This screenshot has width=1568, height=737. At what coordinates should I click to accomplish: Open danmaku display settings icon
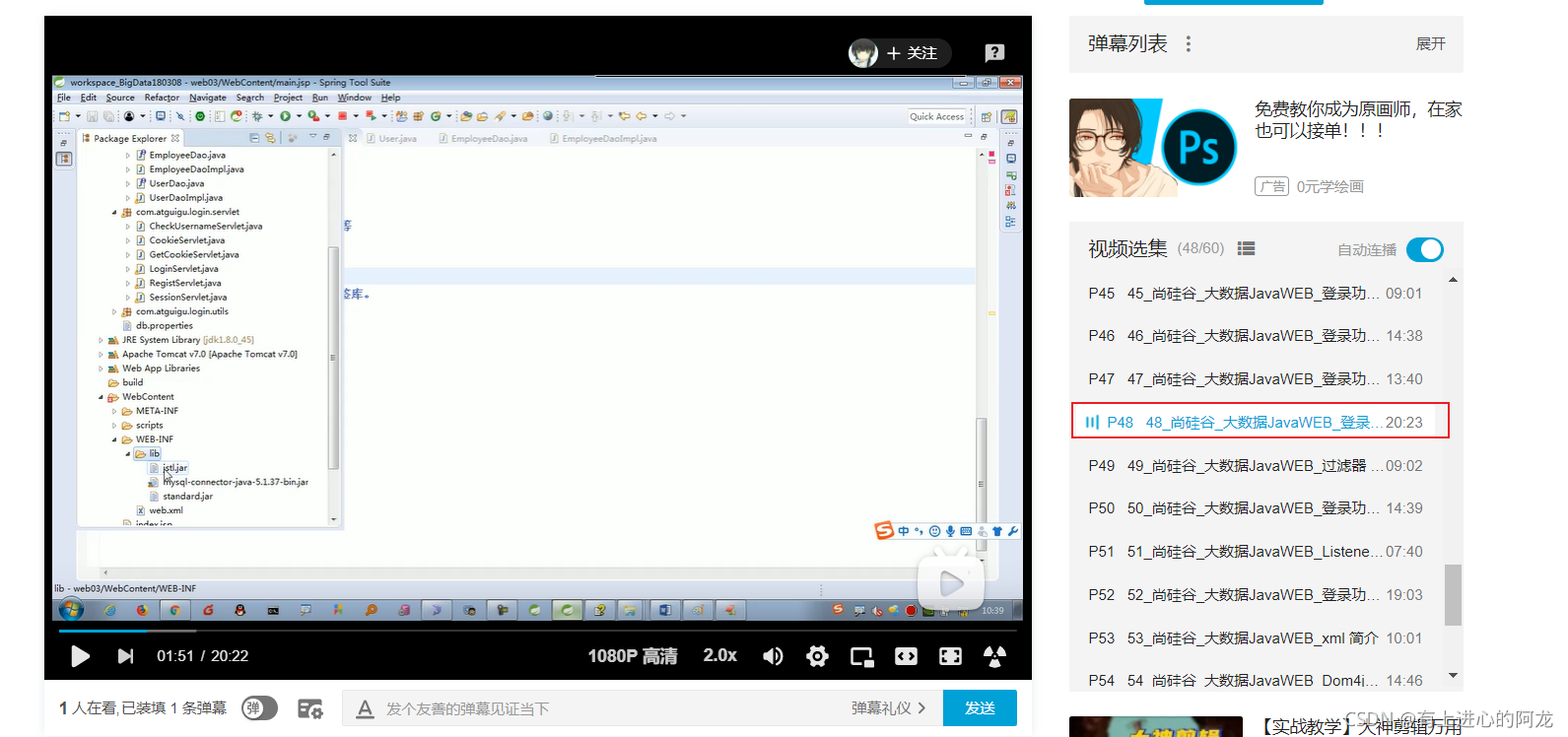[310, 708]
